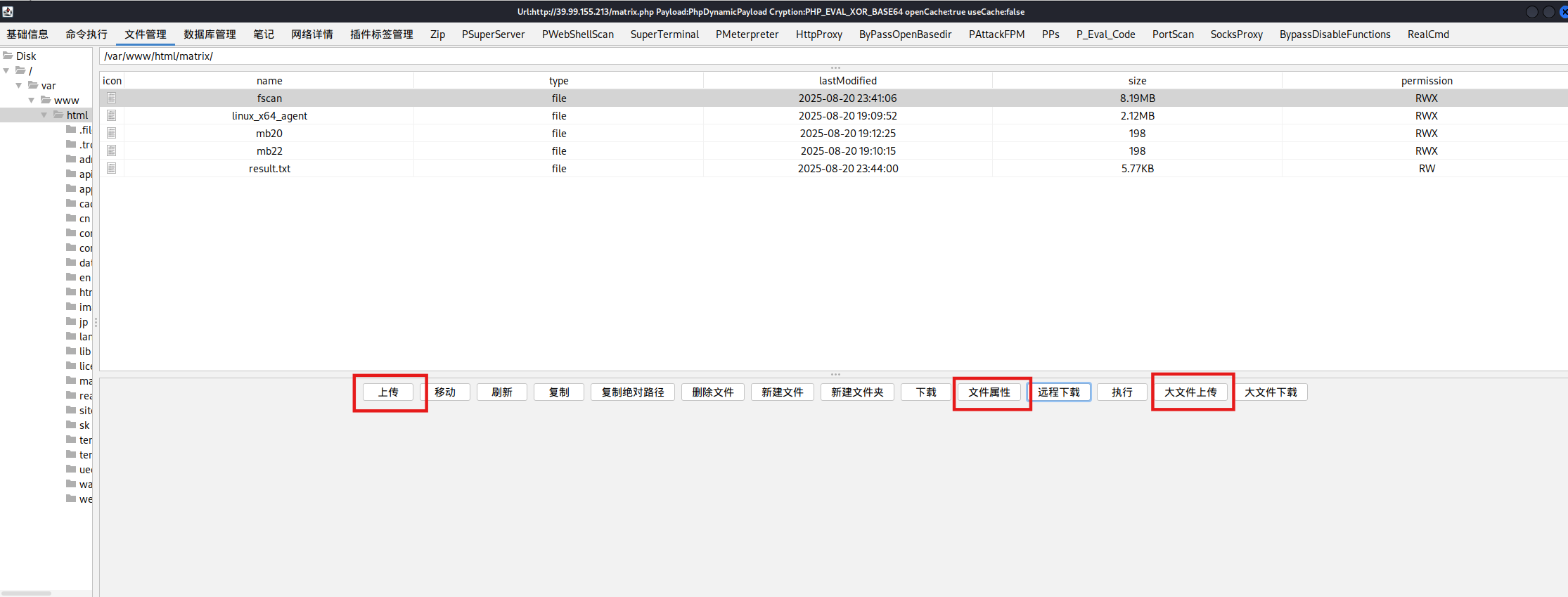The image size is (1568, 597).
Task: Click the folder icon of the var node
Action: coord(33,85)
